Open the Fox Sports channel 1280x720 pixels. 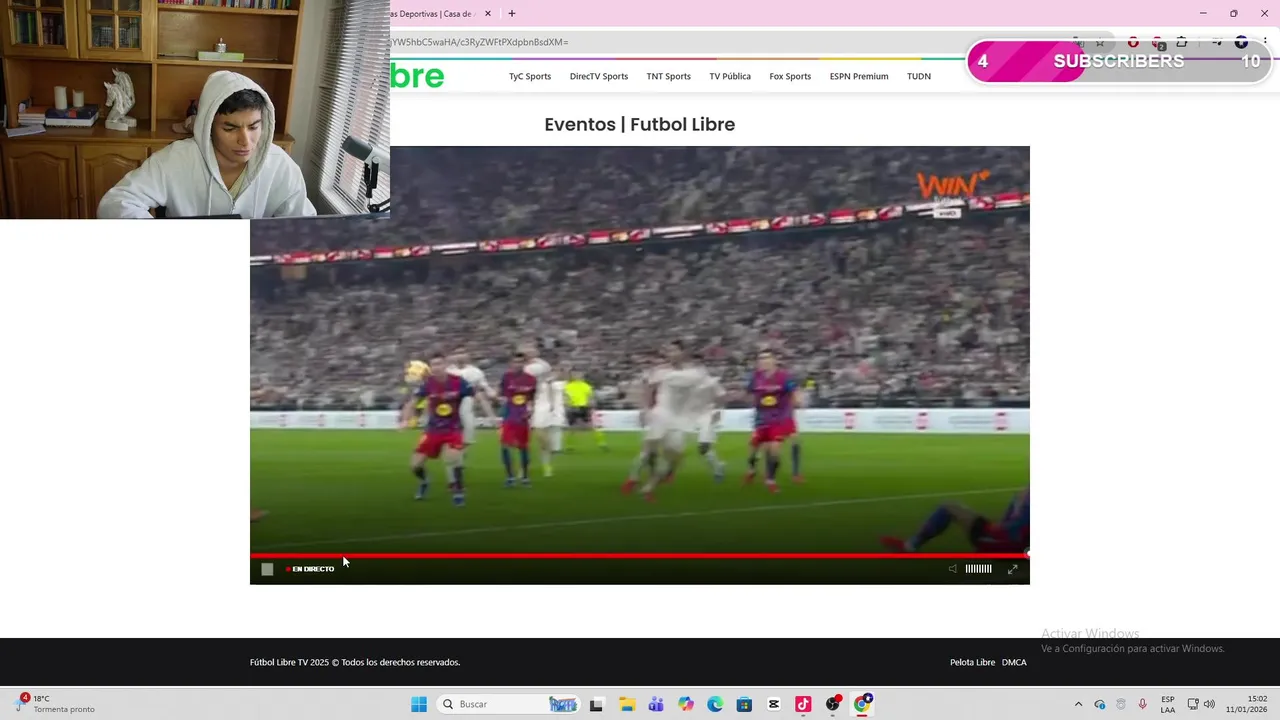[x=790, y=76]
